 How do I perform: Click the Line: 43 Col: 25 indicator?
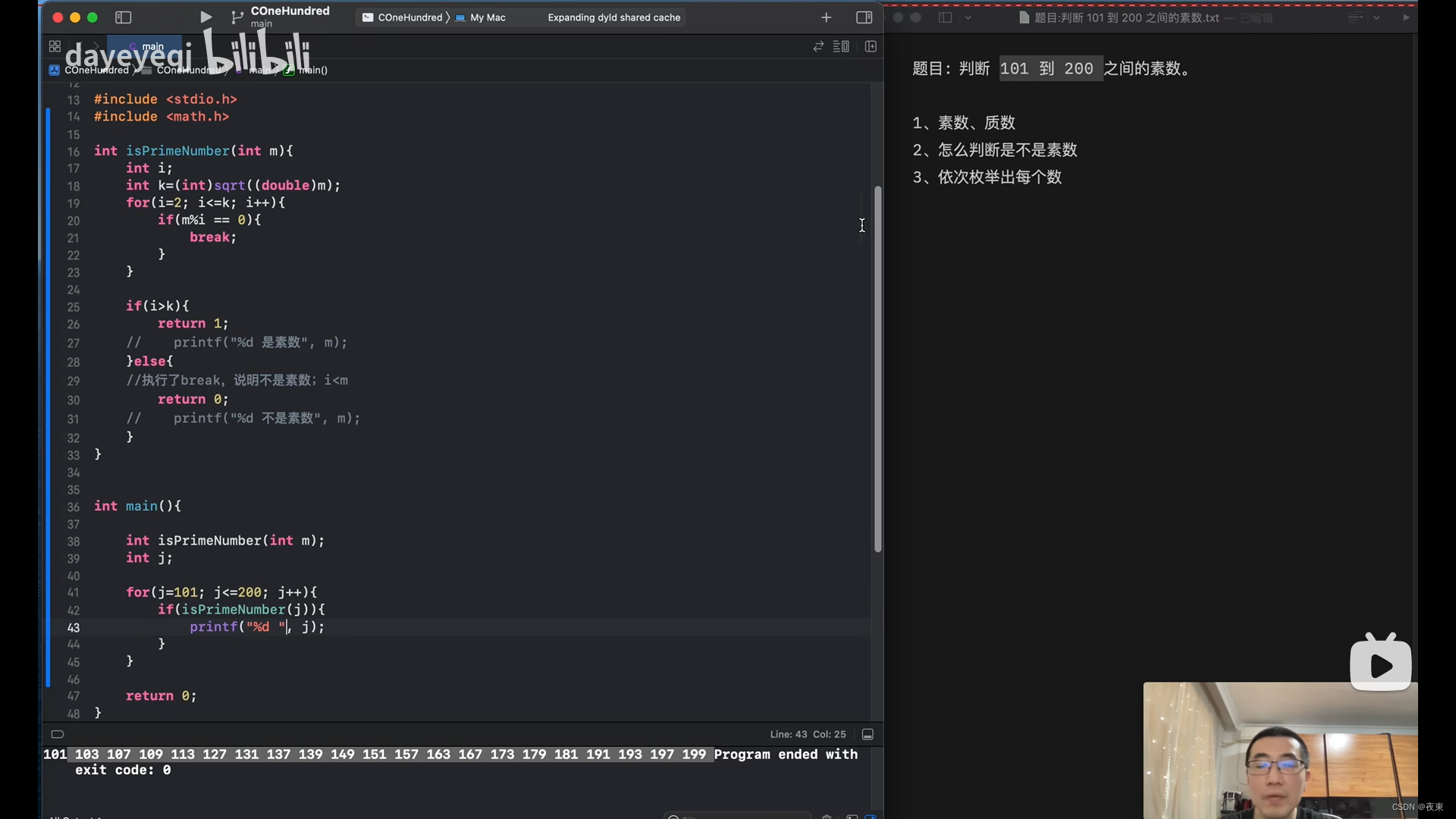[x=808, y=734]
